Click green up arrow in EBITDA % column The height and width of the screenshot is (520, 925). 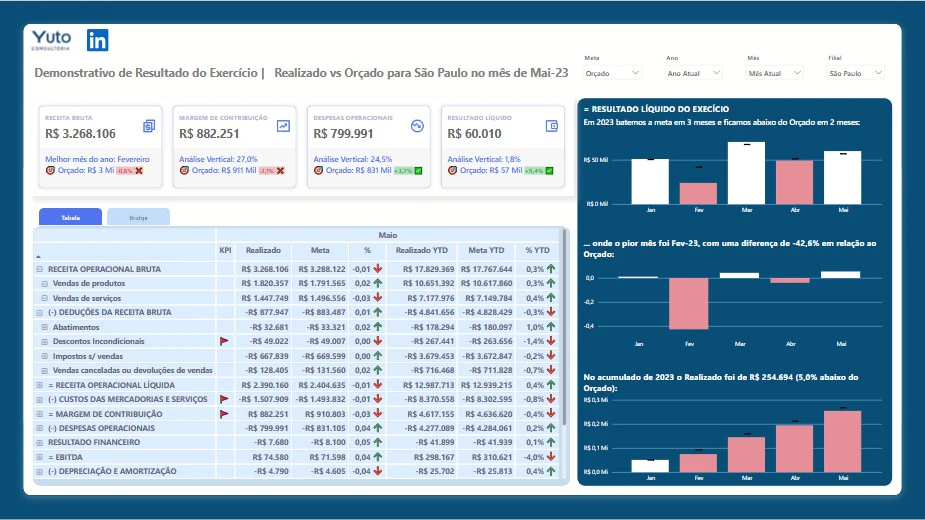pyautogui.click(x=378, y=457)
